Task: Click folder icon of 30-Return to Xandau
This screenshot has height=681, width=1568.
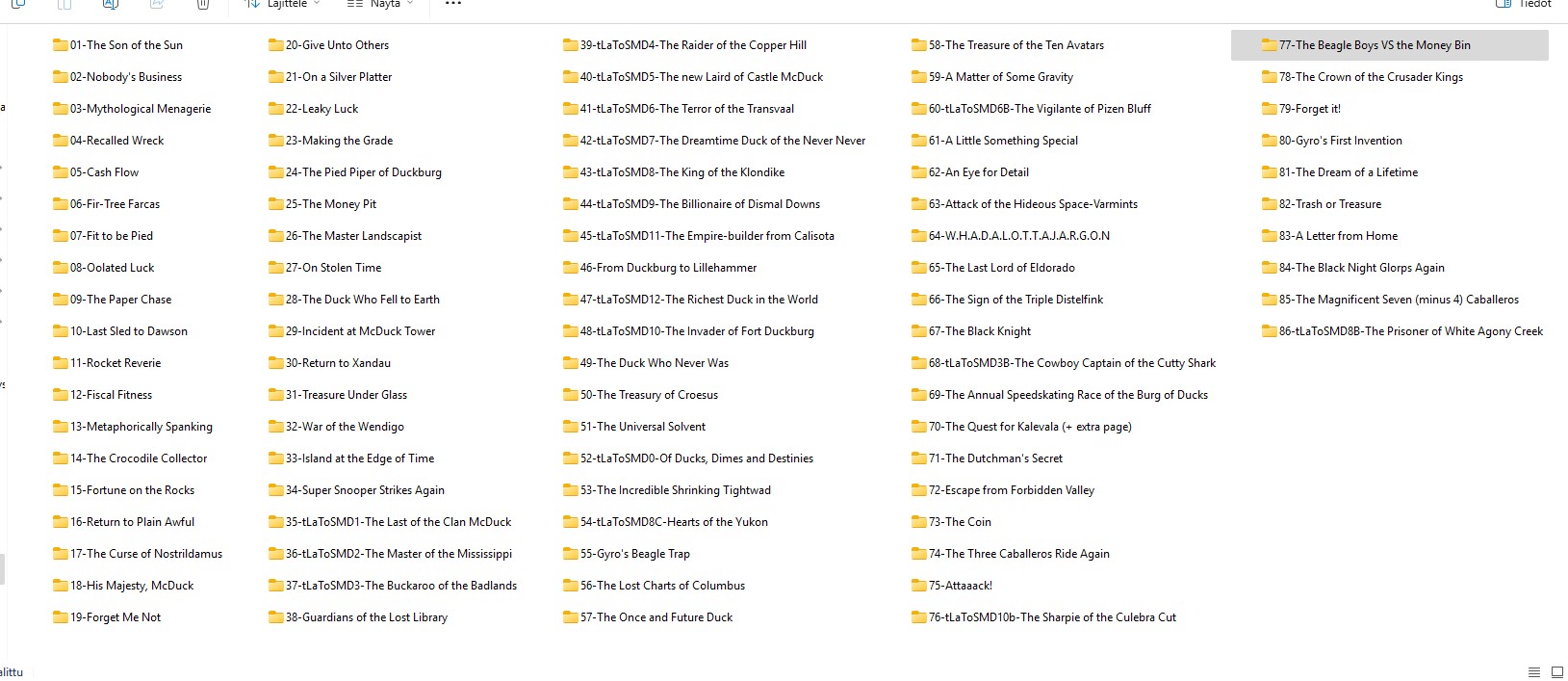Action: pyautogui.click(x=276, y=363)
